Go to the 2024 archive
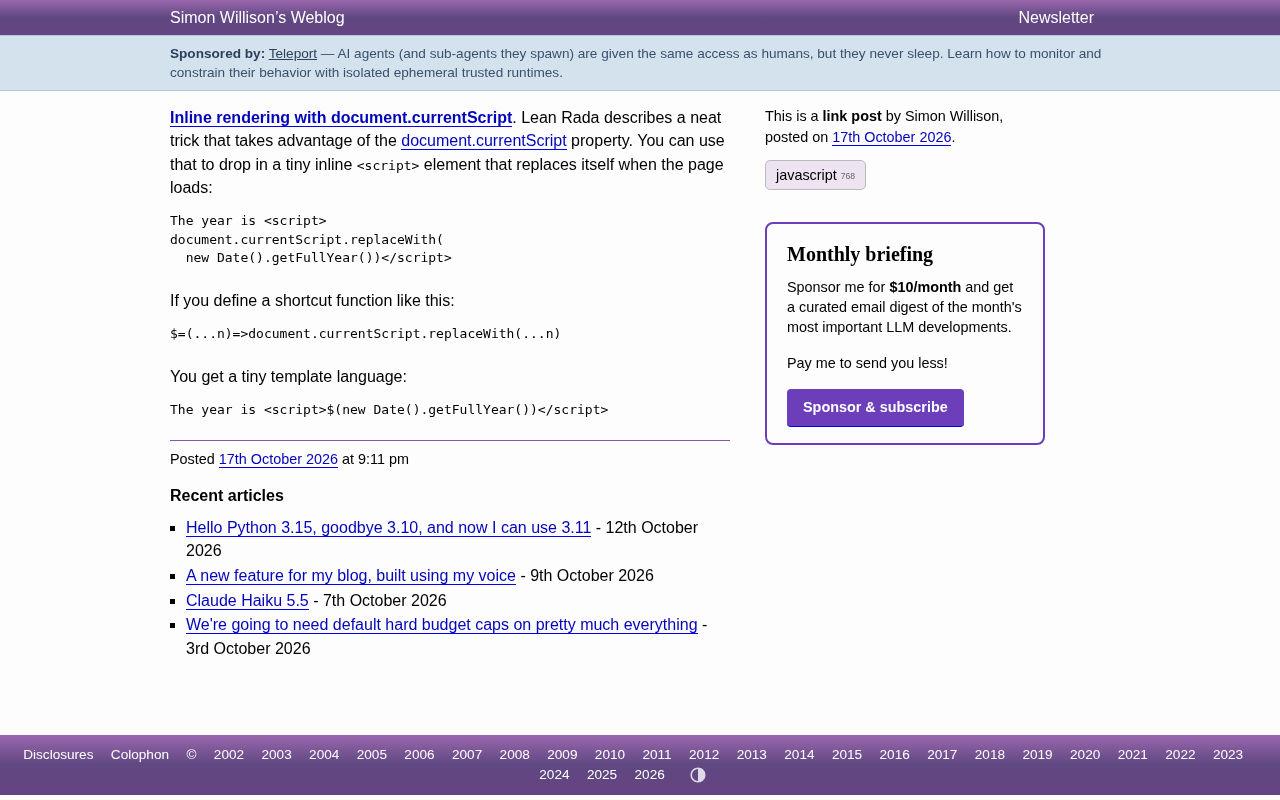Viewport: 1280px width, 800px height. [554, 775]
